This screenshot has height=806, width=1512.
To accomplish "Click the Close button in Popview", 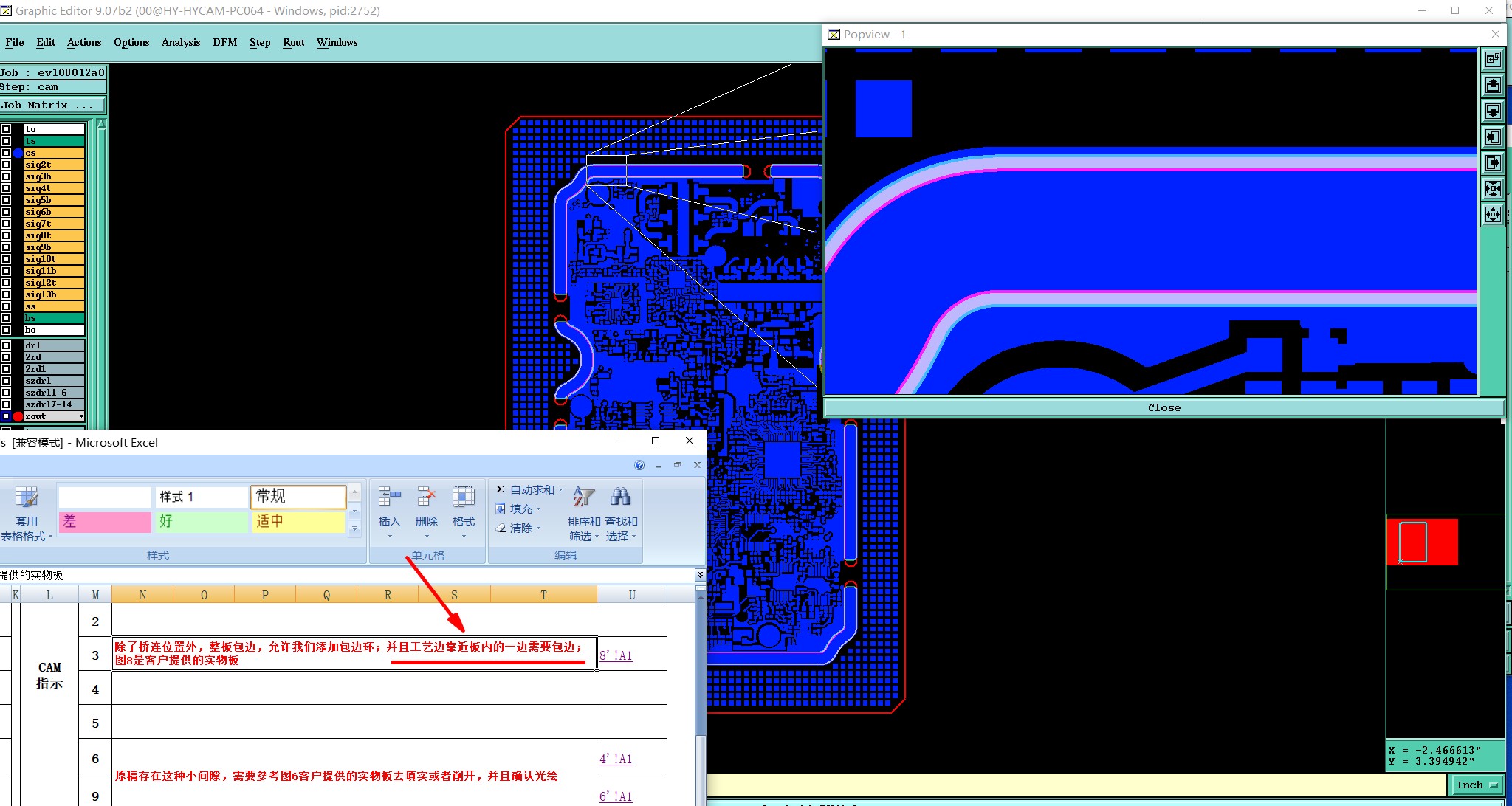I will 1164,407.
